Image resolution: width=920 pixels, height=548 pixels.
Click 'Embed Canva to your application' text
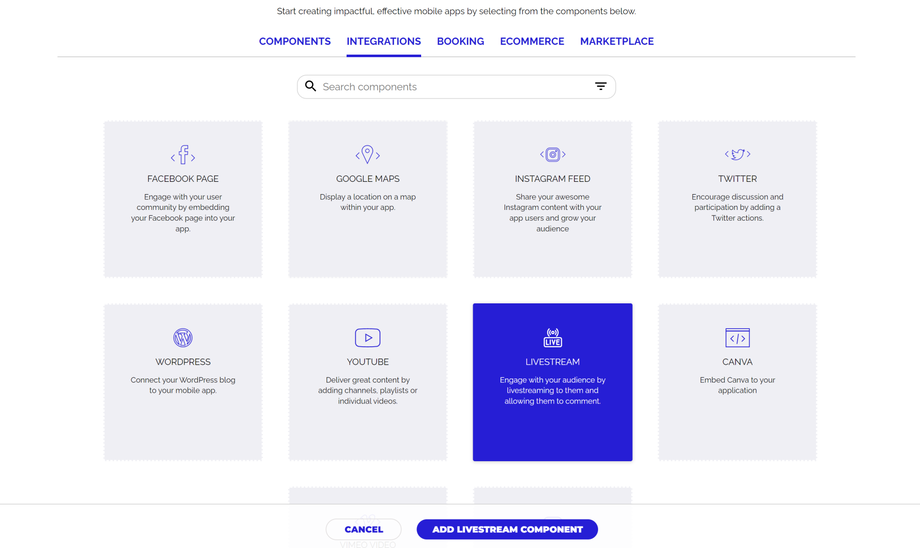738,385
